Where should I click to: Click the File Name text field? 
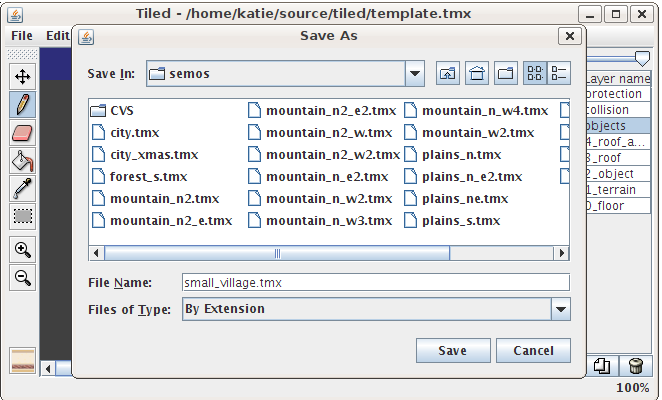374,283
